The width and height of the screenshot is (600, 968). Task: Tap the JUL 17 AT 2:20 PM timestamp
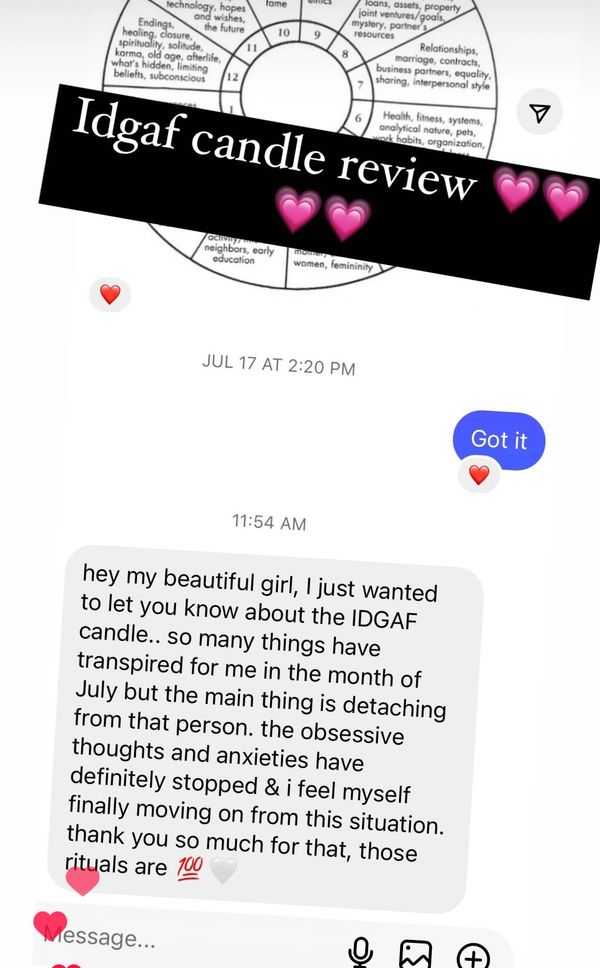(x=278, y=364)
